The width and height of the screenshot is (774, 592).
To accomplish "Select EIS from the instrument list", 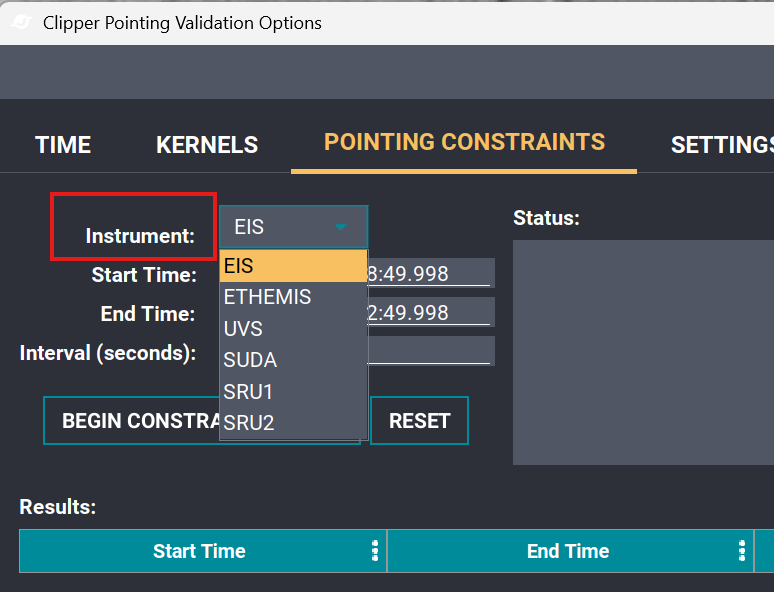I will (x=293, y=266).
